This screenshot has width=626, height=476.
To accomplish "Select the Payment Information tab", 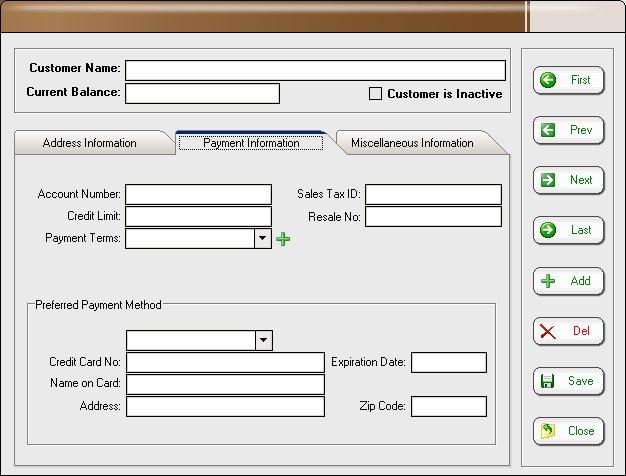I will 251,143.
